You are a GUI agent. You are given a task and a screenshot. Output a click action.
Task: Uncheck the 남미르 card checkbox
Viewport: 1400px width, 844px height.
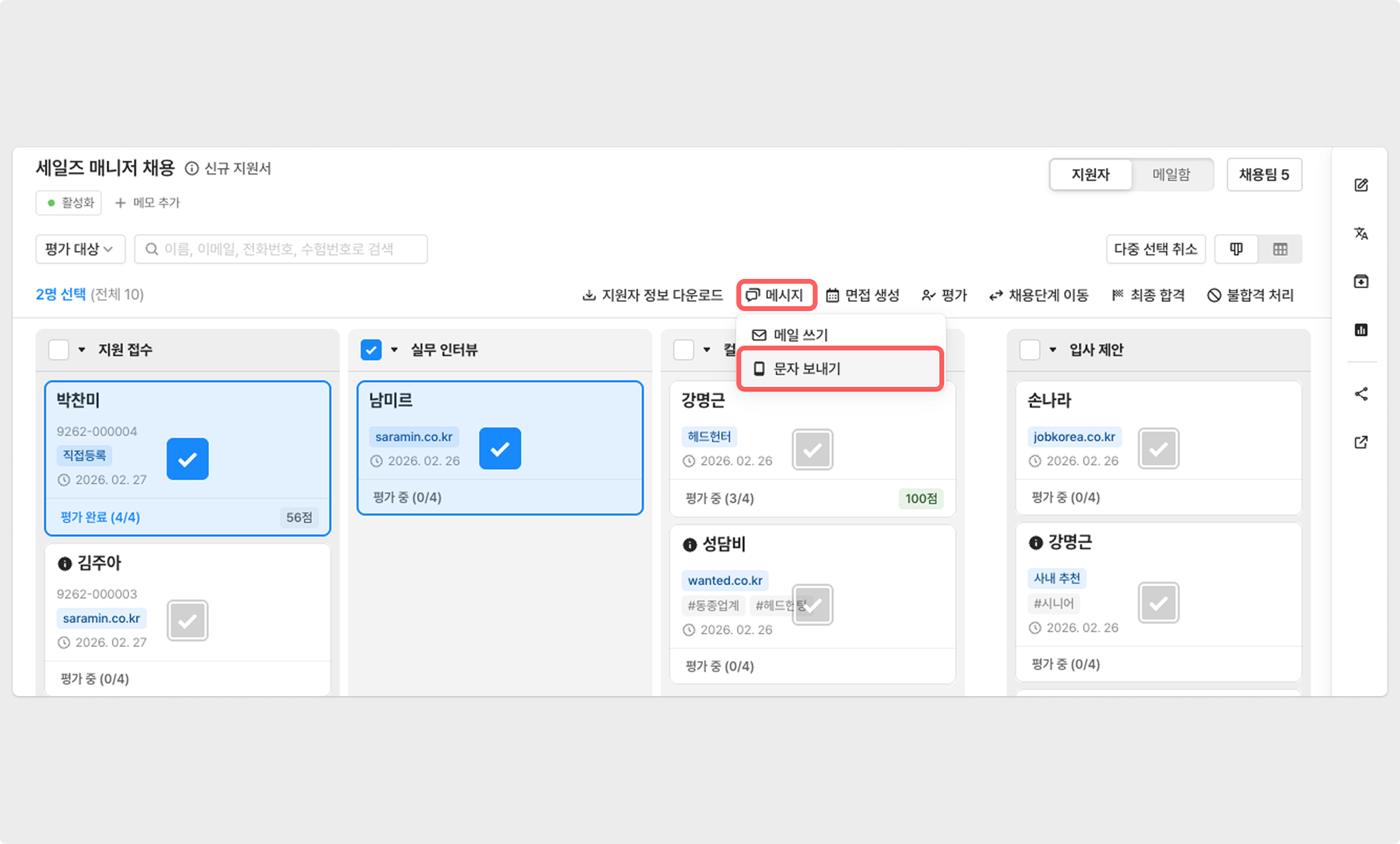tap(500, 449)
